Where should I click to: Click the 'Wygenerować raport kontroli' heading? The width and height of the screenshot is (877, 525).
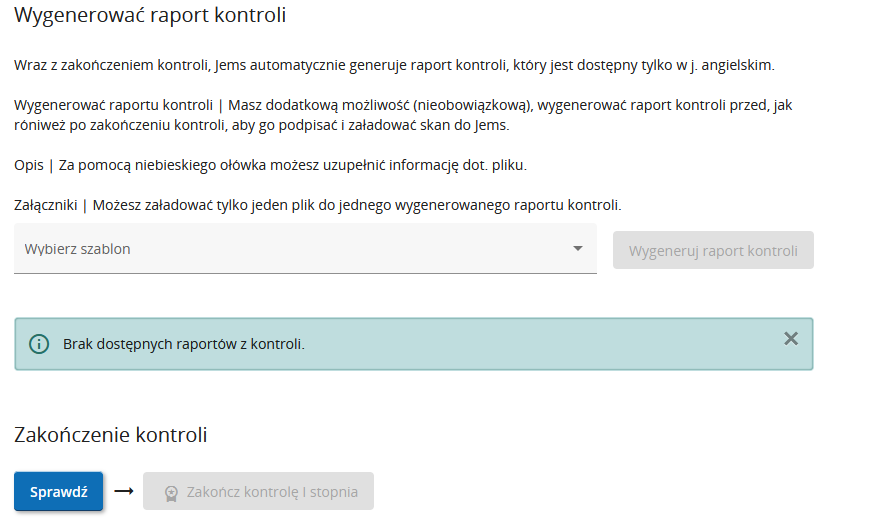pyautogui.click(x=150, y=16)
